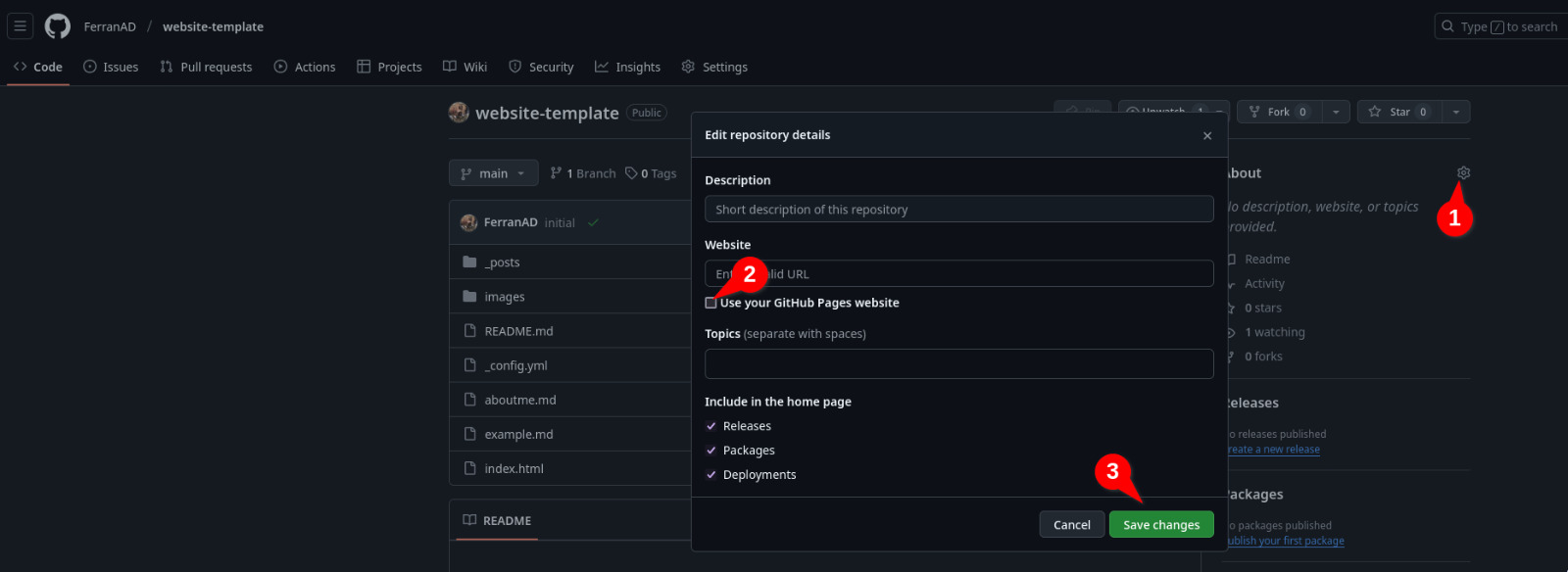Click the 0 Tags tag icon
This screenshot has width=1568, height=572.
tap(631, 173)
